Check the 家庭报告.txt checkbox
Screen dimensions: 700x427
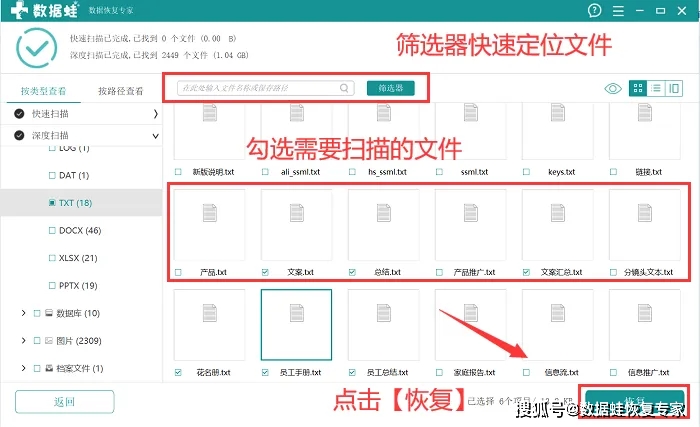(x=439, y=372)
